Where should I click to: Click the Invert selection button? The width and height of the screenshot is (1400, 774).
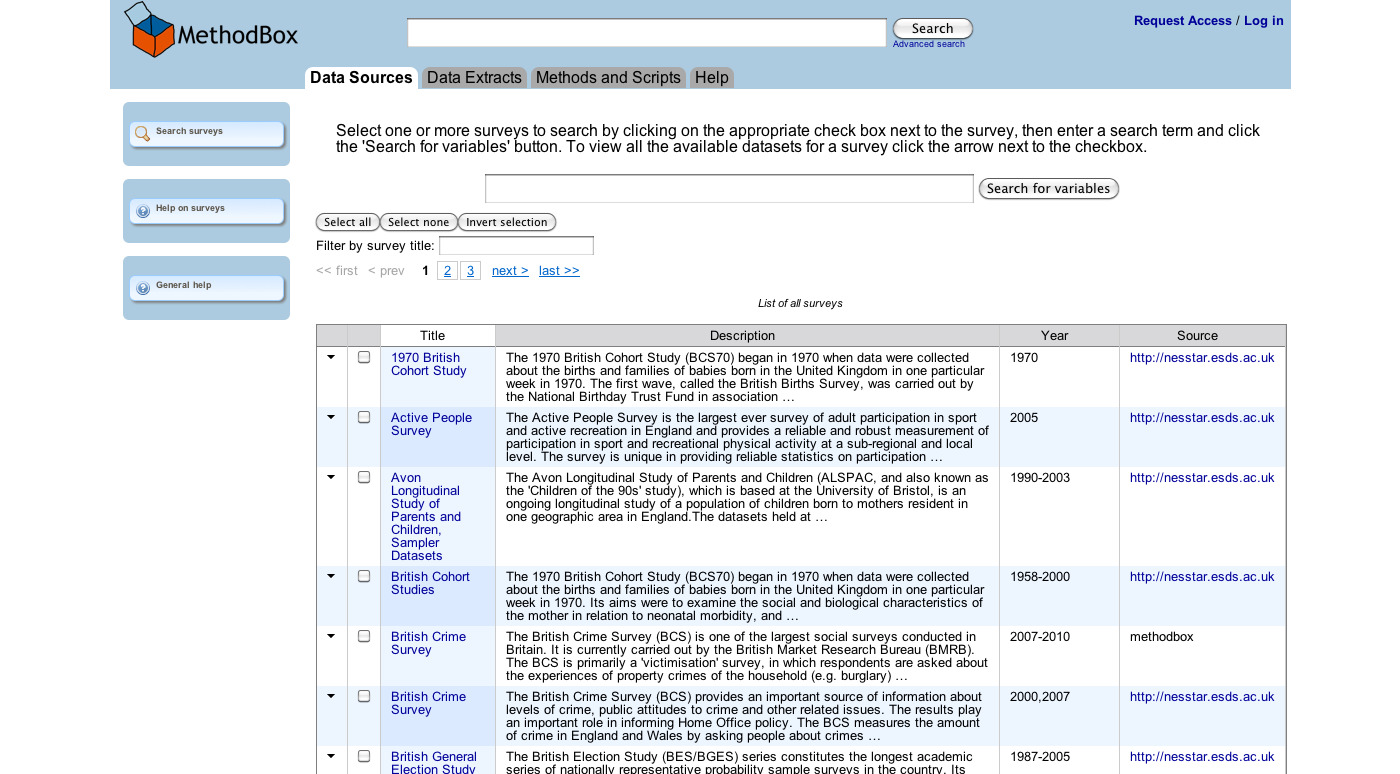[x=509, y=222]
